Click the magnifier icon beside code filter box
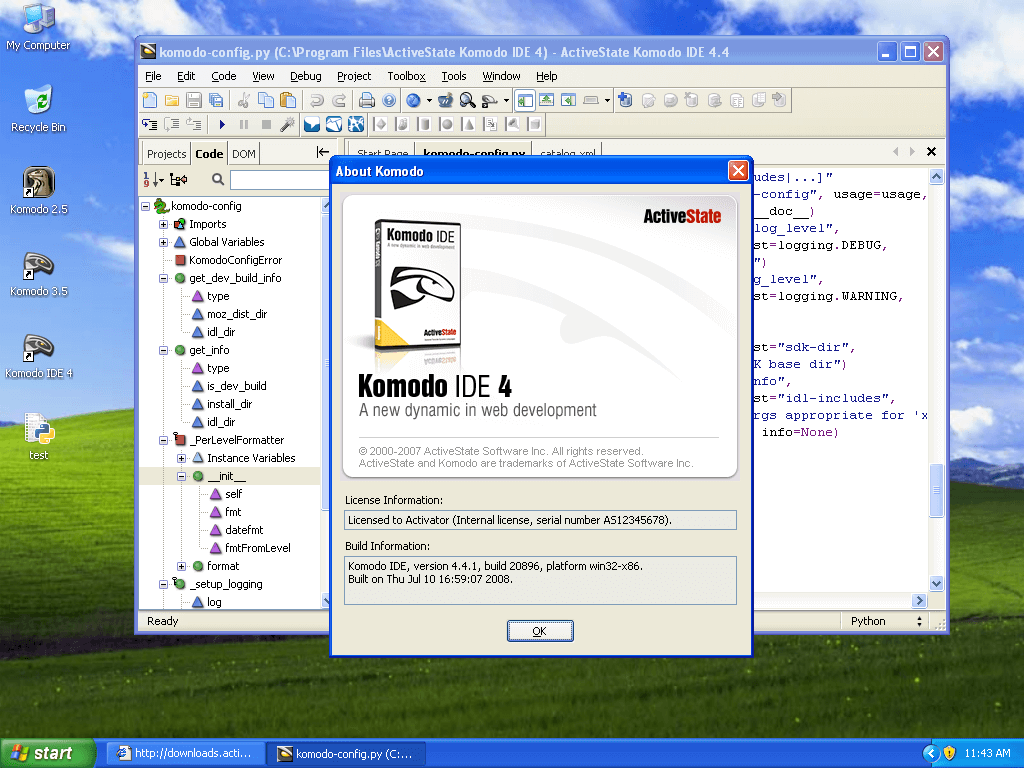 [218, 179]
